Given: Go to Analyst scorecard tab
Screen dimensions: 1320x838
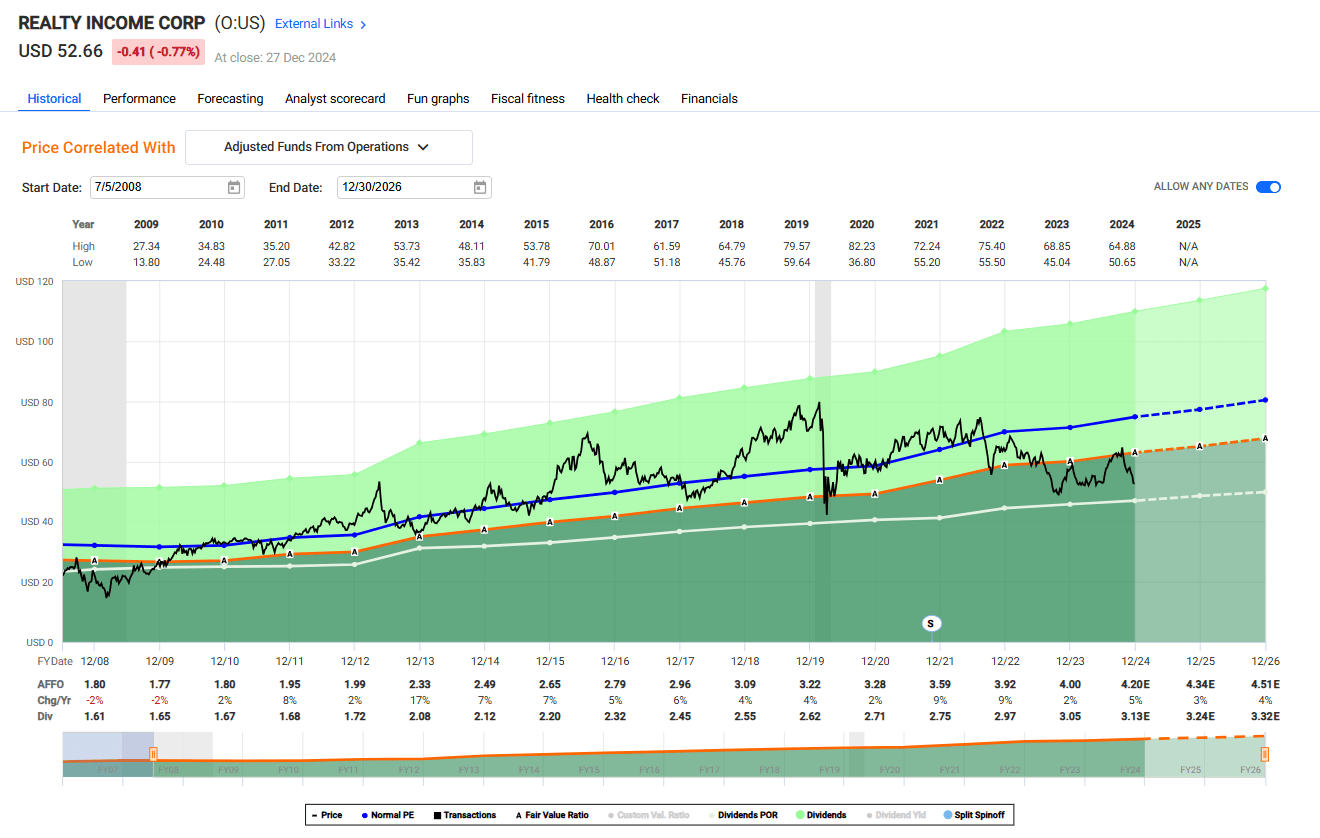Looking at the screenshot, I should (335, 99).
